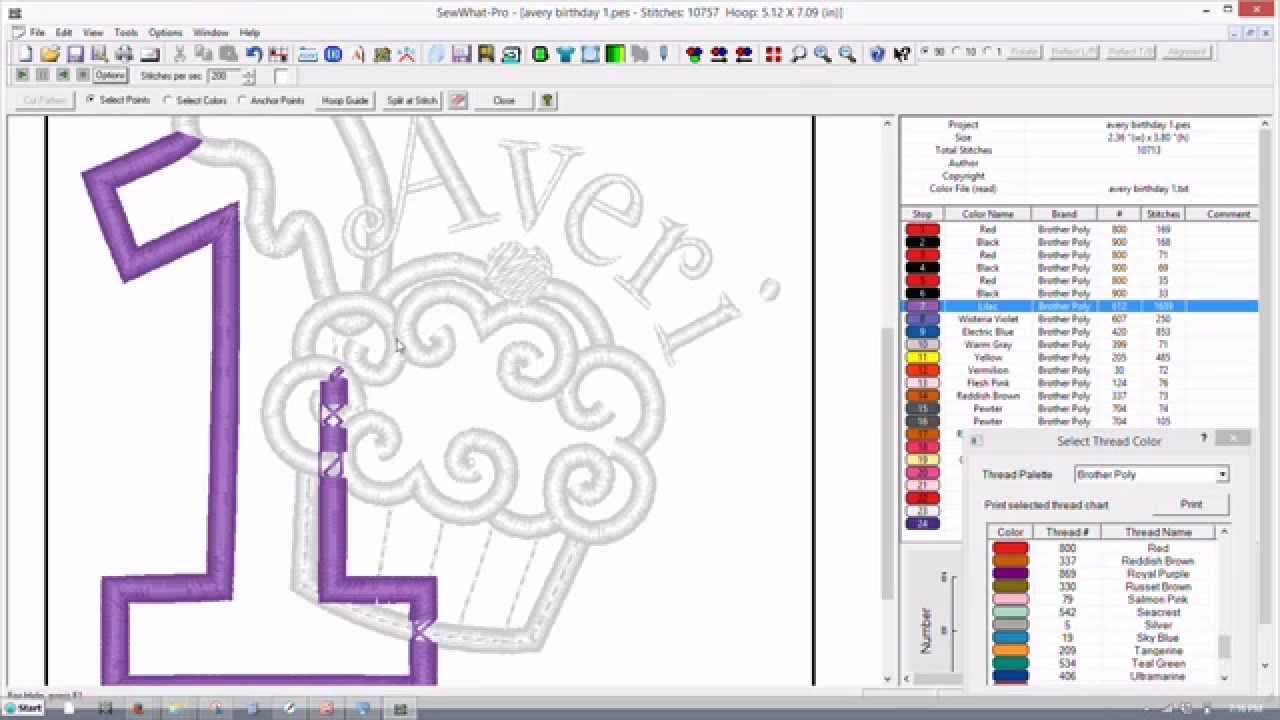
Task: Click the blue Help shield icon
Action: pyautogui.click(x=877, y=54)
